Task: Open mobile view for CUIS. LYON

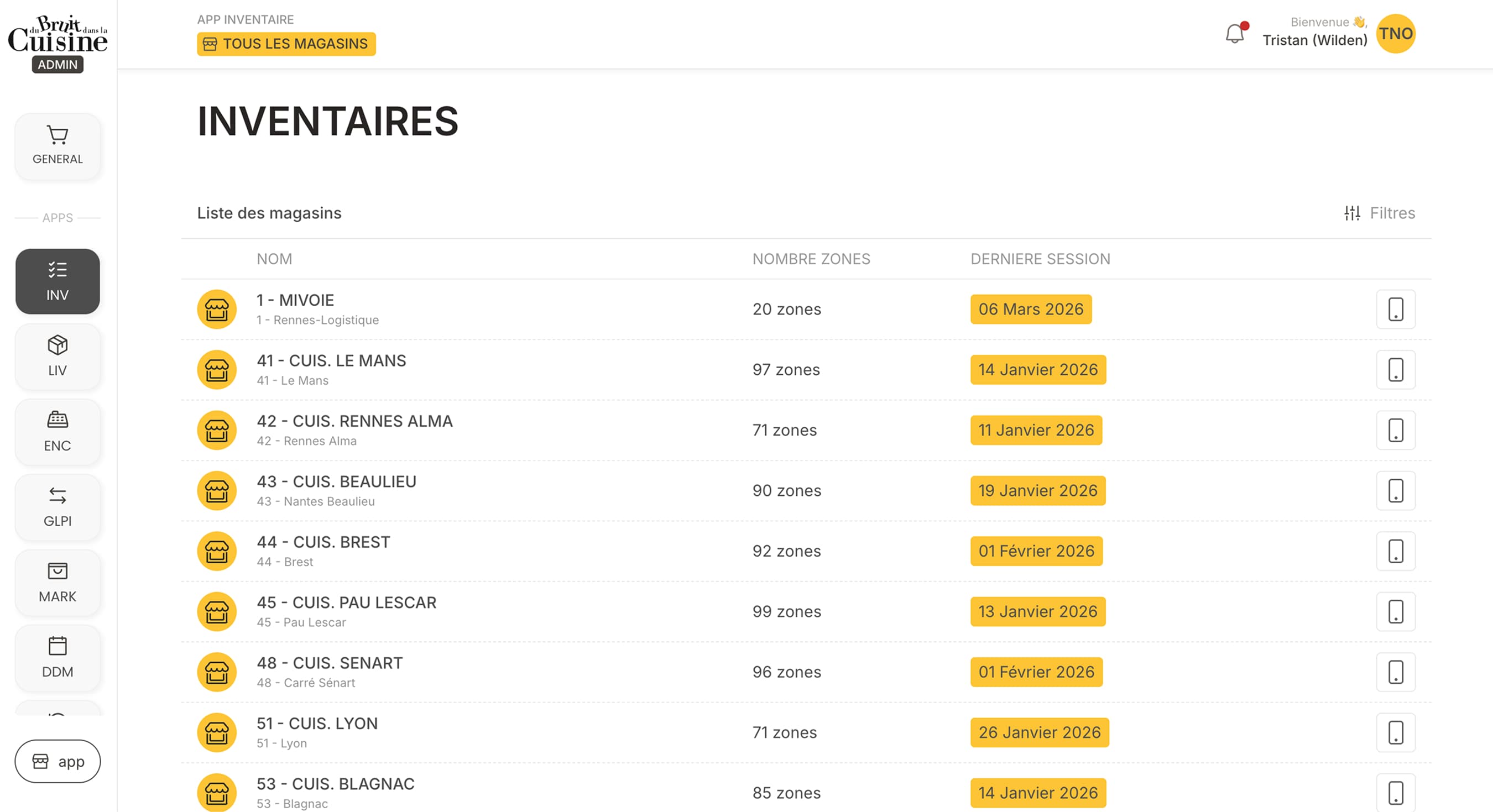Action: tap(1396, 732)
